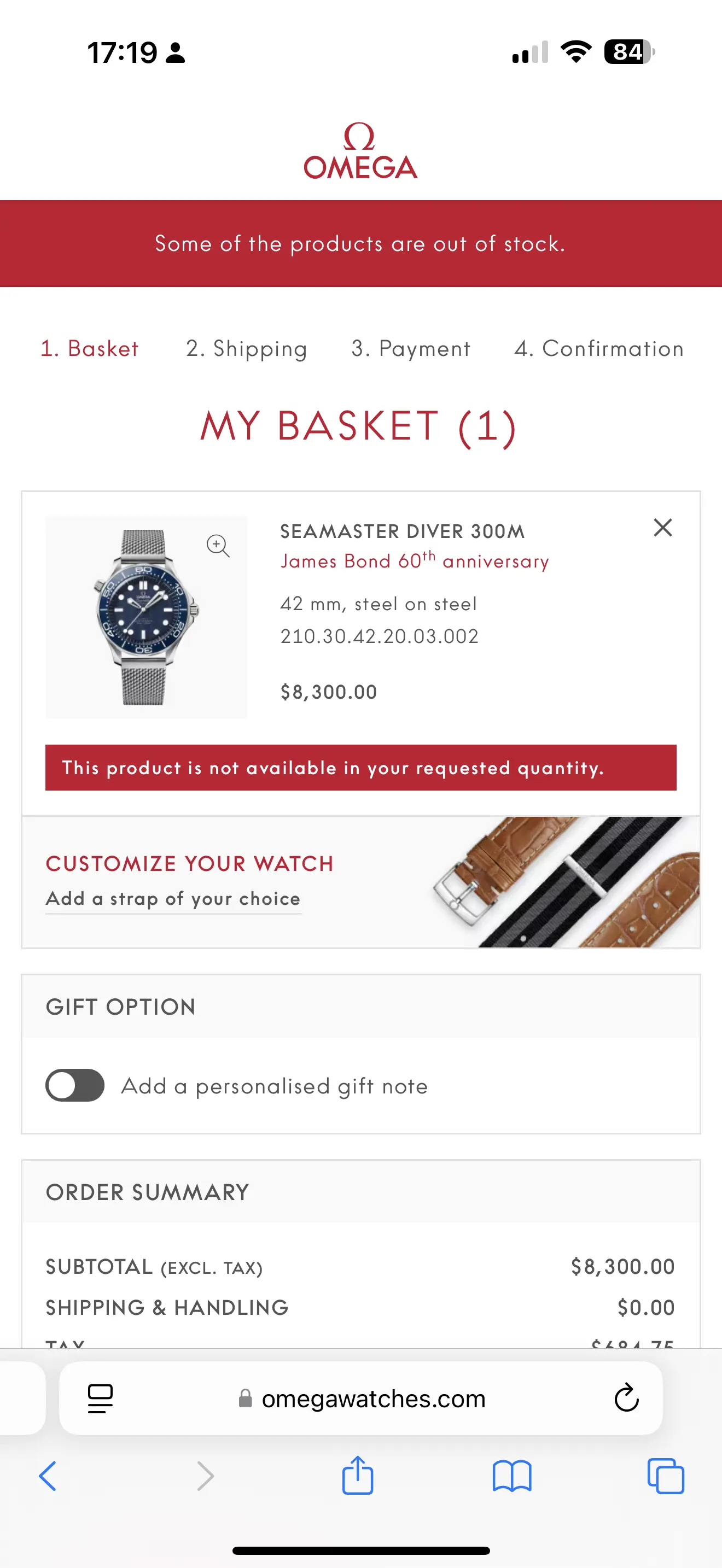
Task: Go to Payment checkout step
Action: (x=411, y=349)
